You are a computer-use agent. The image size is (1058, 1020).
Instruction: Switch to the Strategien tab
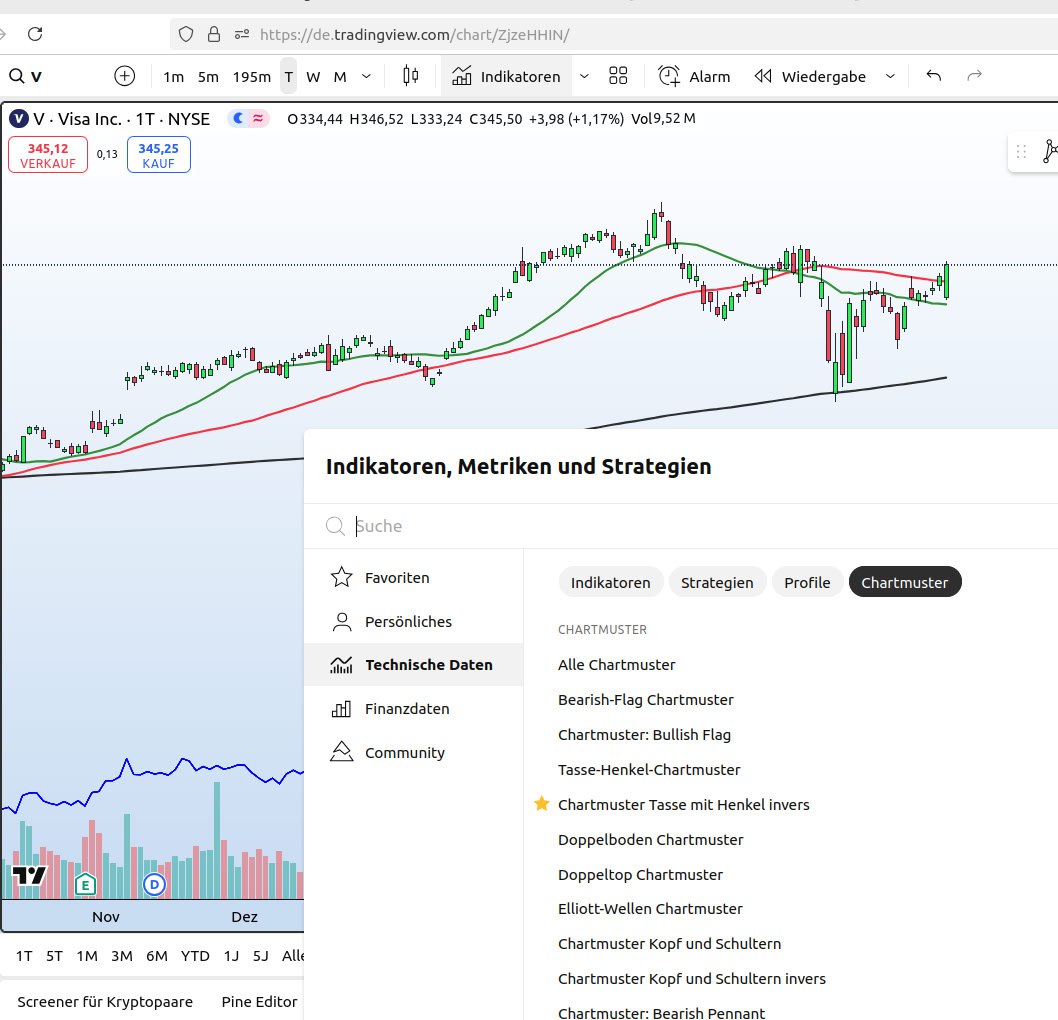(717, 582)
